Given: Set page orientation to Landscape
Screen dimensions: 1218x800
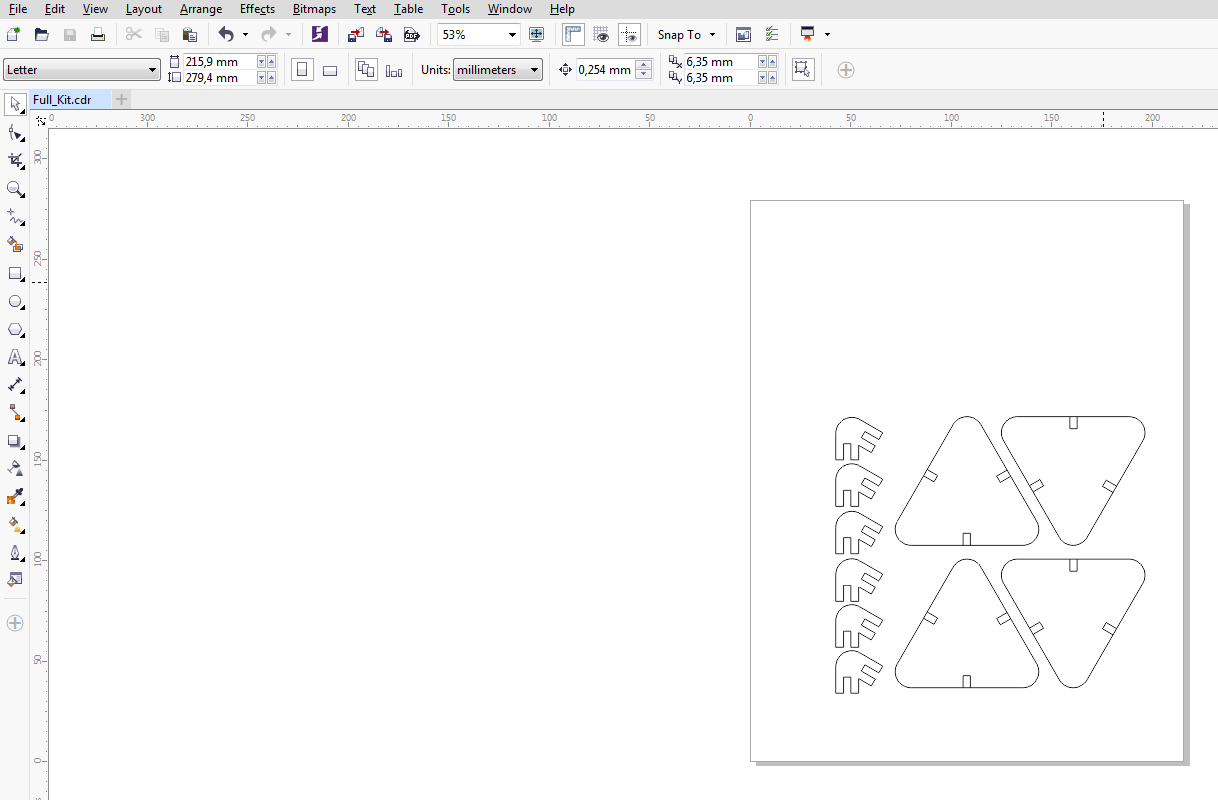Looking at the screenshot, I should 330,70.
